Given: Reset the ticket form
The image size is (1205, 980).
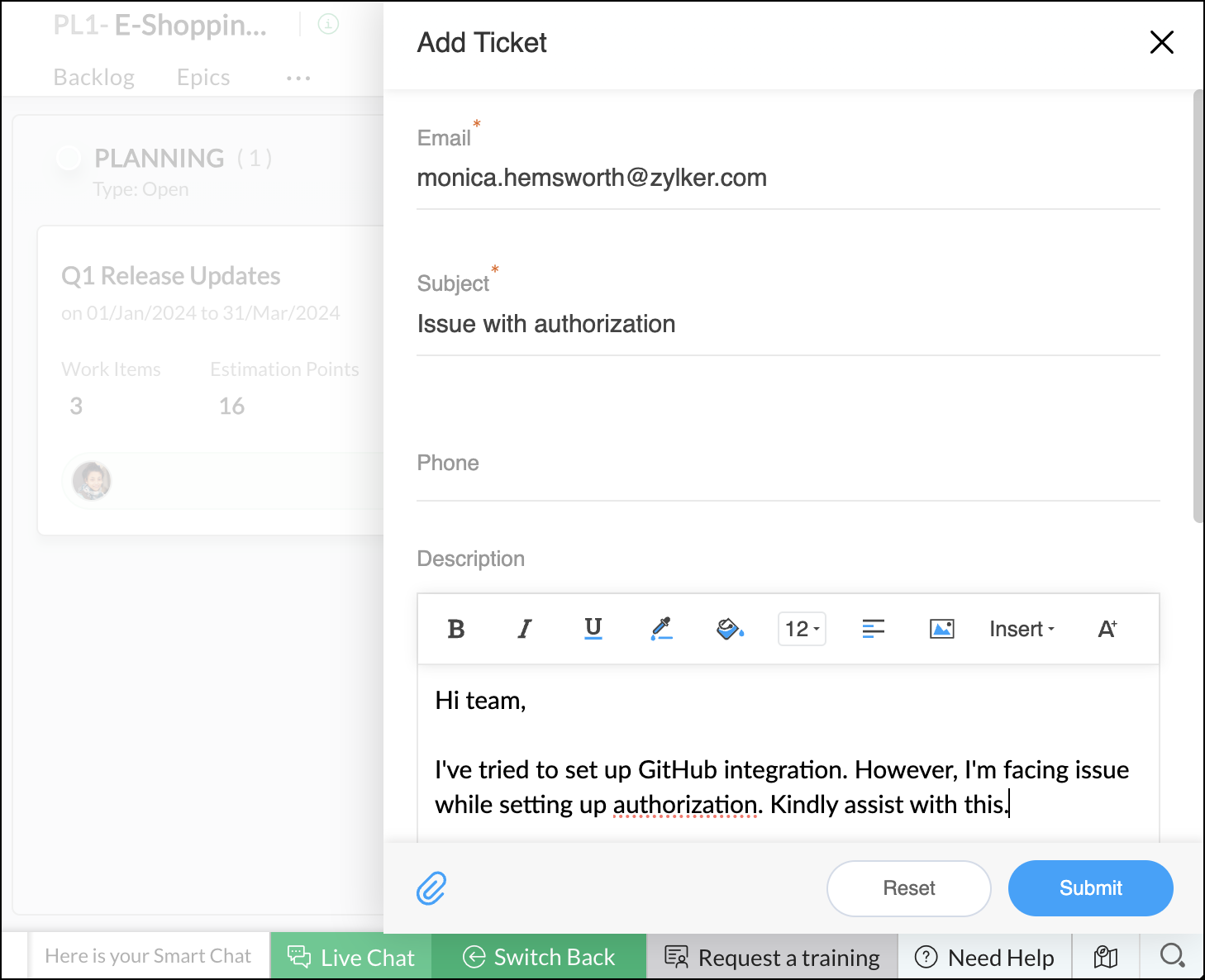Looking at the screenshot, I should click(x=909, y=888).
